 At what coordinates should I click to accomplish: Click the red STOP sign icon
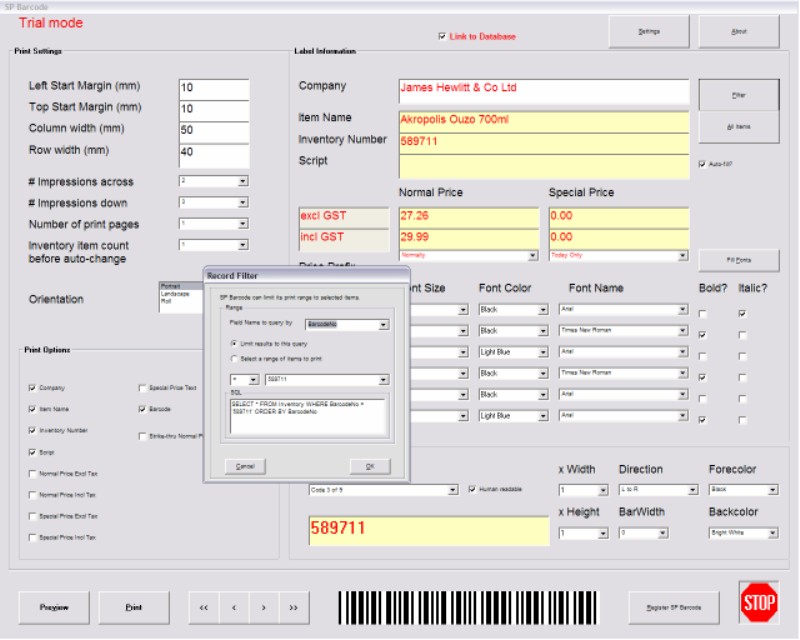(759, 604)
